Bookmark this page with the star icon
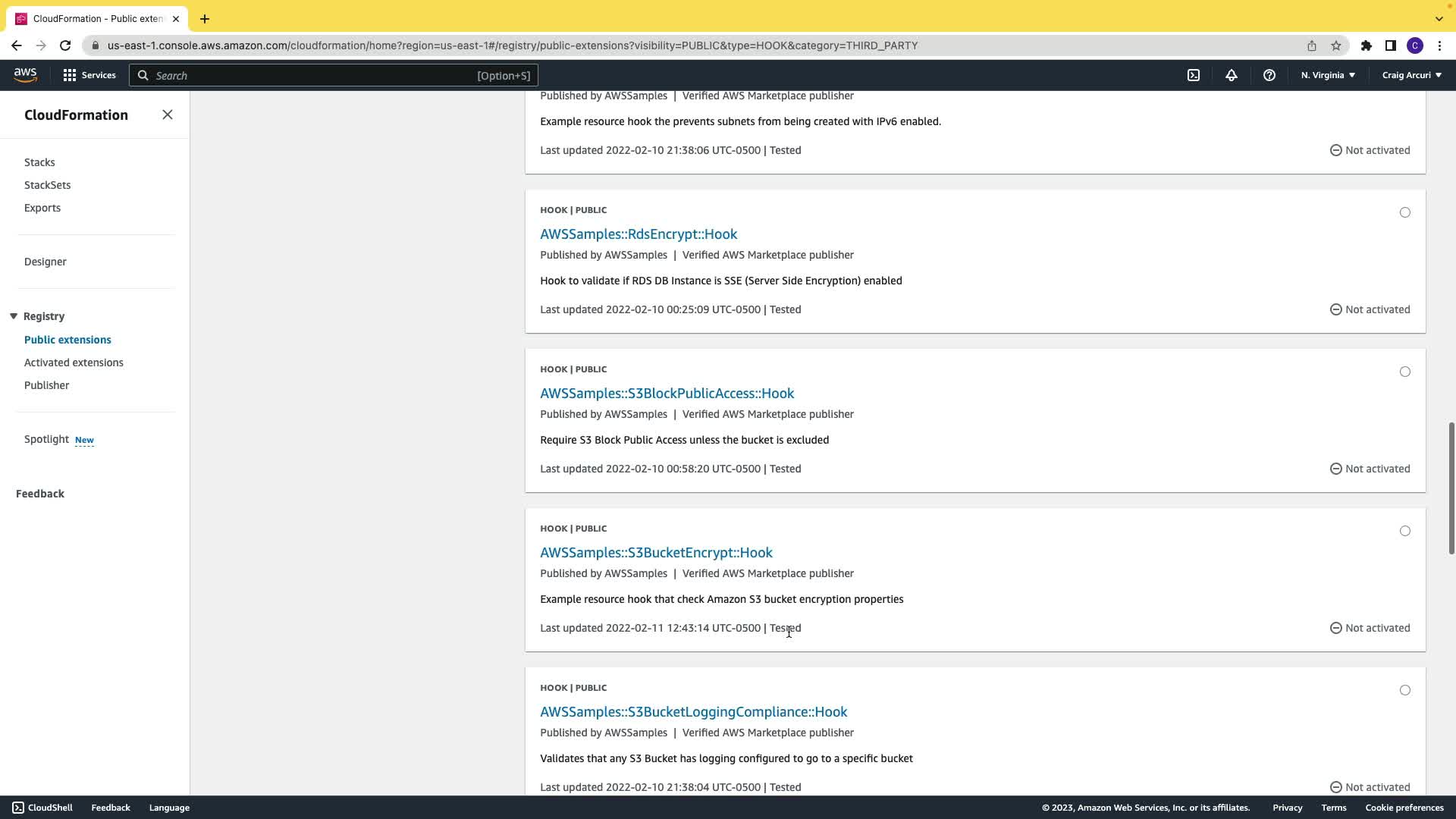Screen dimensions: 1456x819 pyautogui.click(x=1336, y=45)
